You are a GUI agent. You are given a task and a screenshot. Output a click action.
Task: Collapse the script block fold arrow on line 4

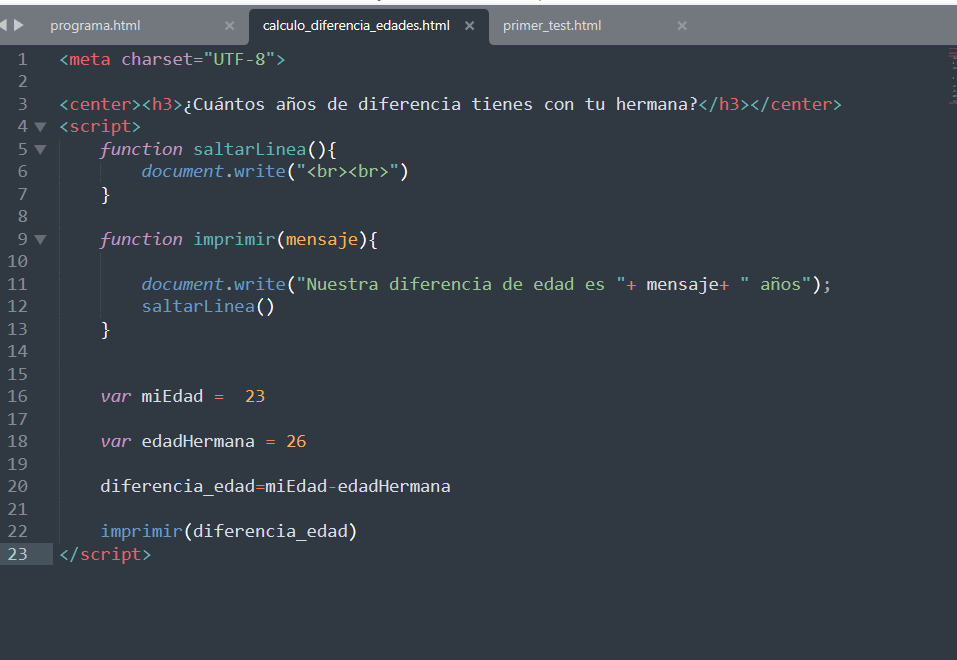pyautogui.click(x=40, y=127)
